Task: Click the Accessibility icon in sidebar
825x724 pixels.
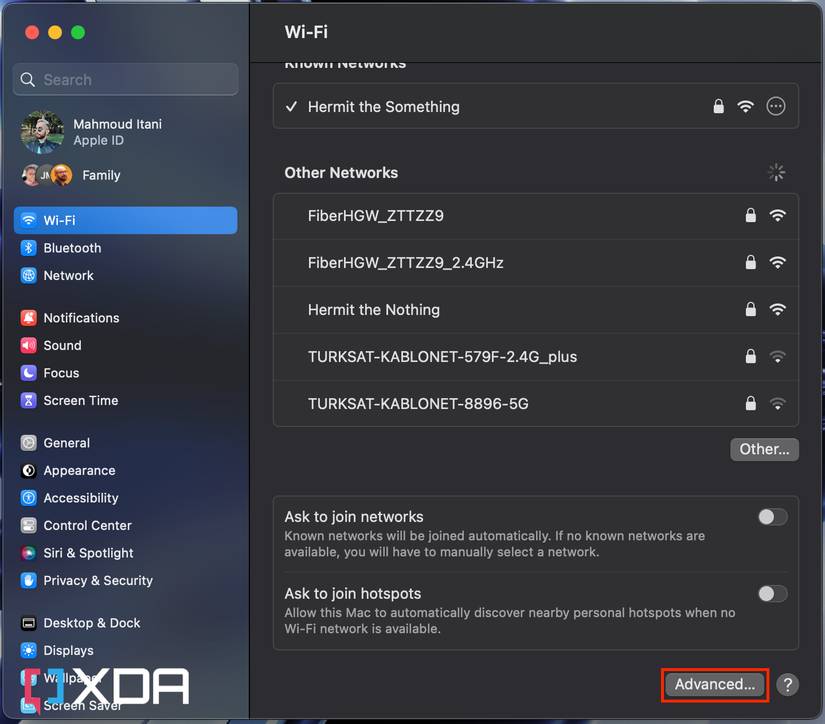Action: (28, 498)
